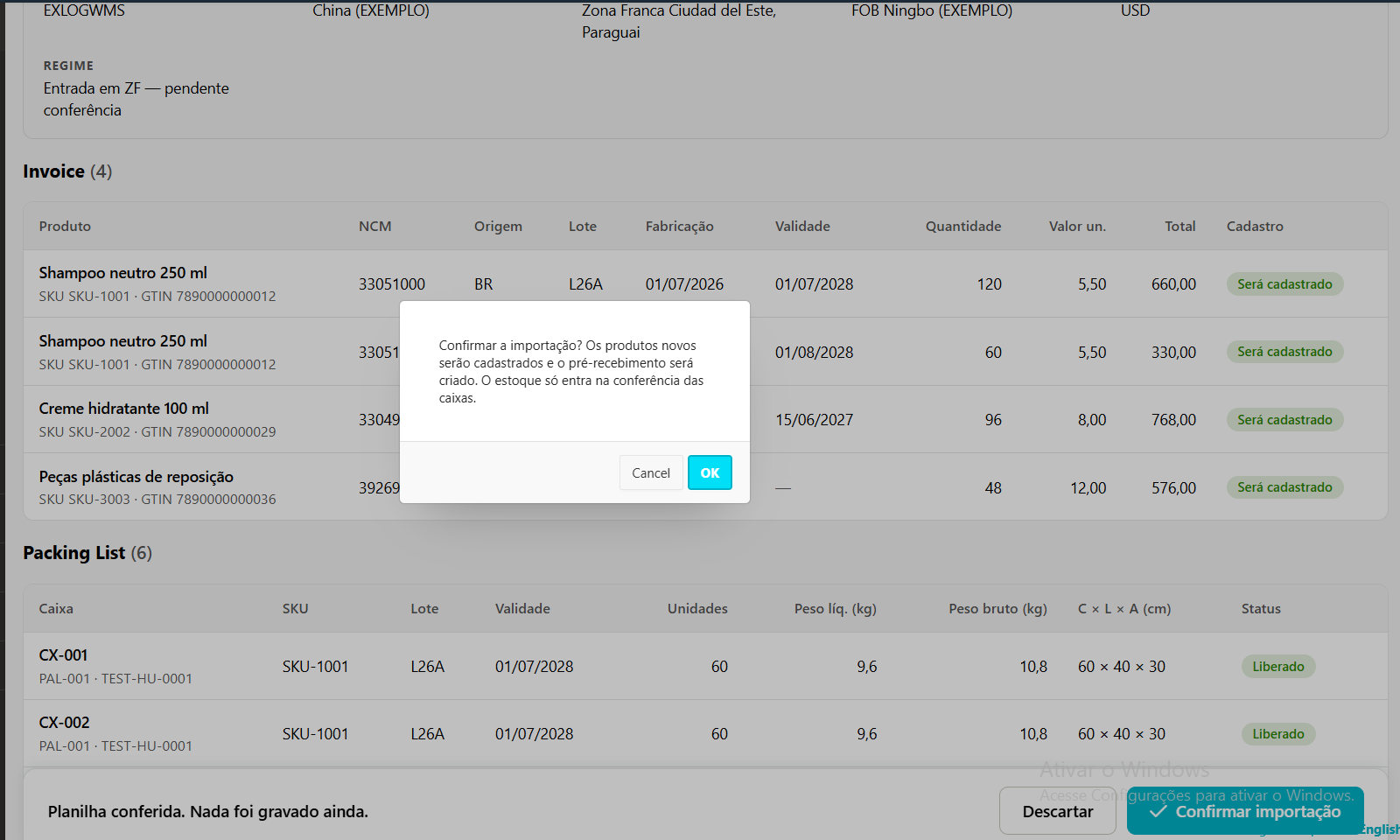
Task: Click the Fabricação column header
Action: (x=679, y=226)
